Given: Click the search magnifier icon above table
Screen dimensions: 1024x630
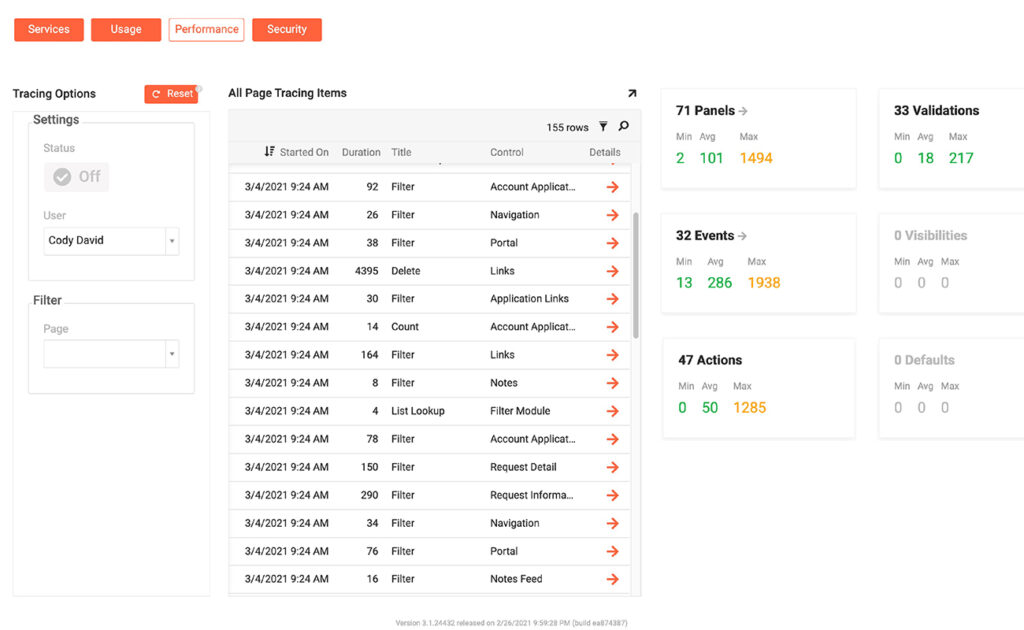Looking at the screenshot, I should click(624, 127).
